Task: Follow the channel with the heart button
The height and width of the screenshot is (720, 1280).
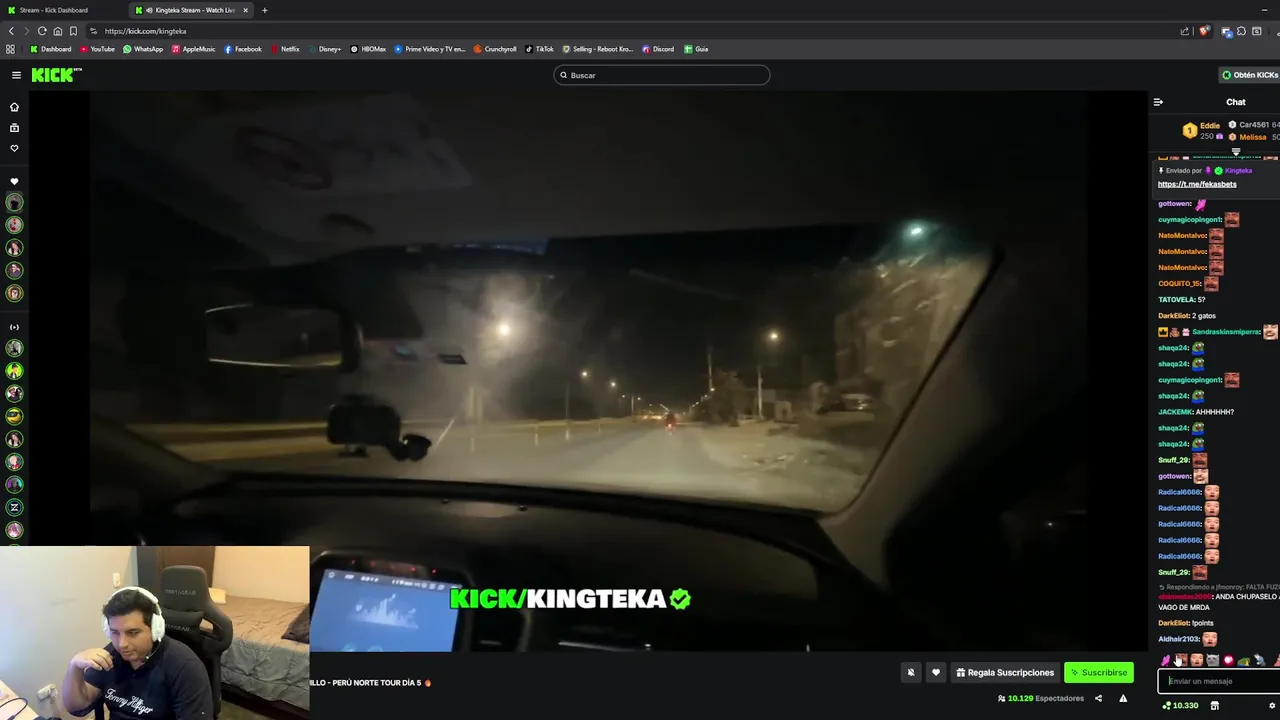Action: coord(936,673)
